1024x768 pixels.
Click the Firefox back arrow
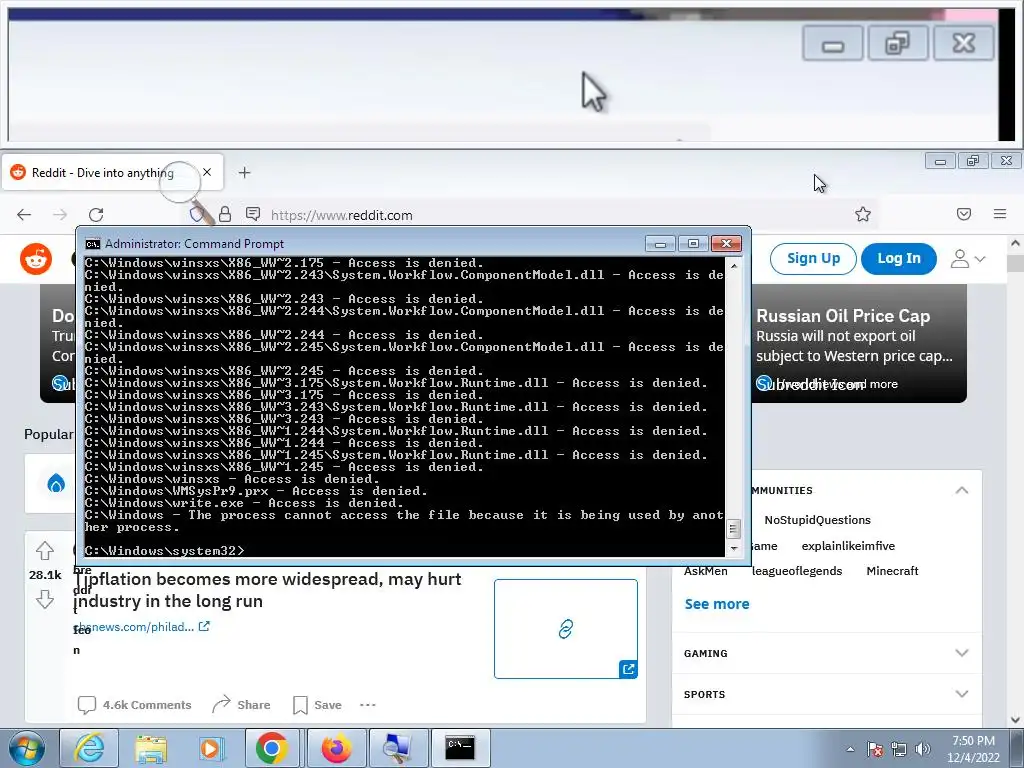(24, 215)
